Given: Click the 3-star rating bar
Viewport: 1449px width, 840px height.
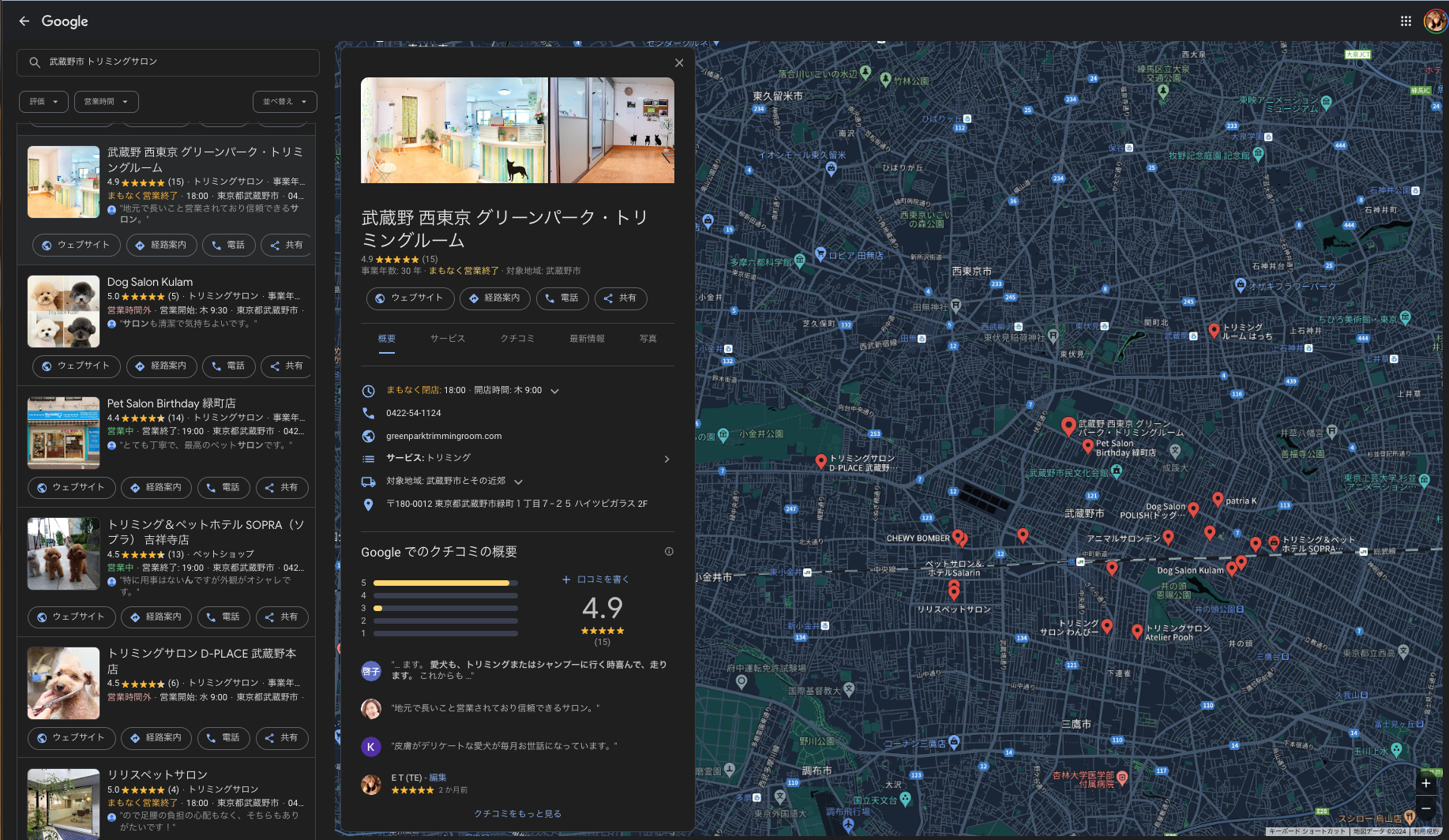Looking at the screenshot, I should (x=445, y=608).
